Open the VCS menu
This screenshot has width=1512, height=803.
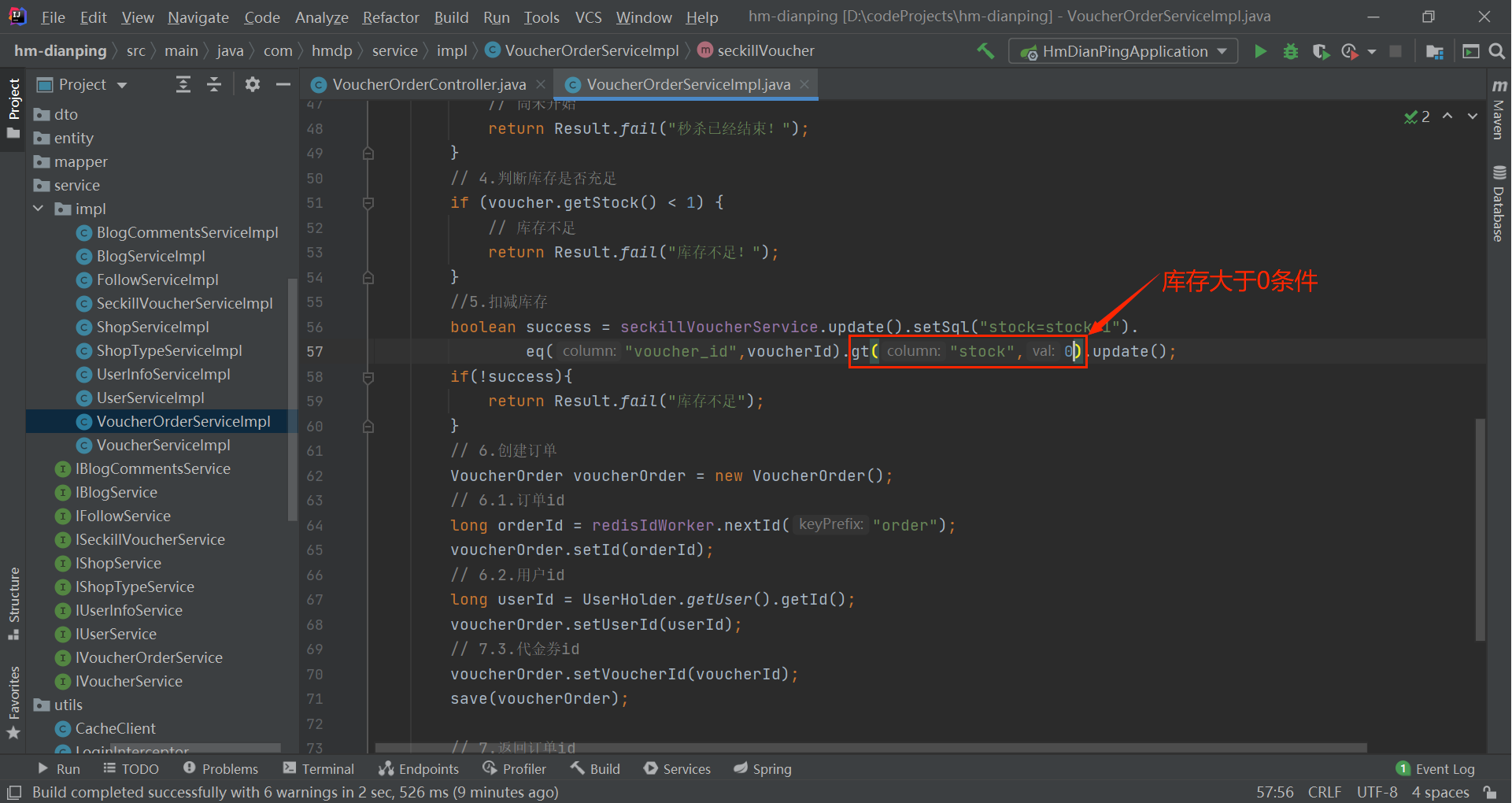click(588, 17)
